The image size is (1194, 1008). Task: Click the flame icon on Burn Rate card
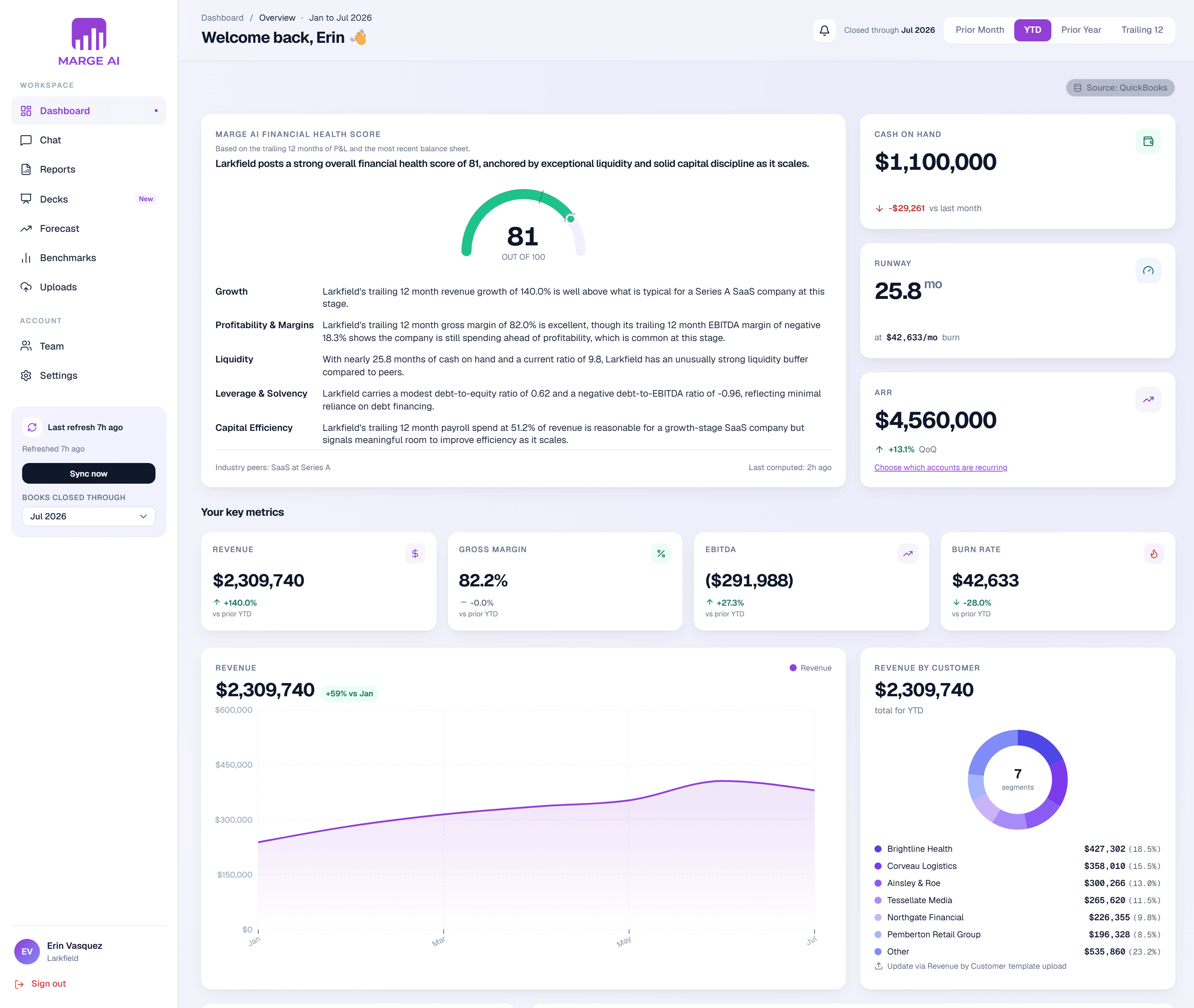(x=1154, y=554)
